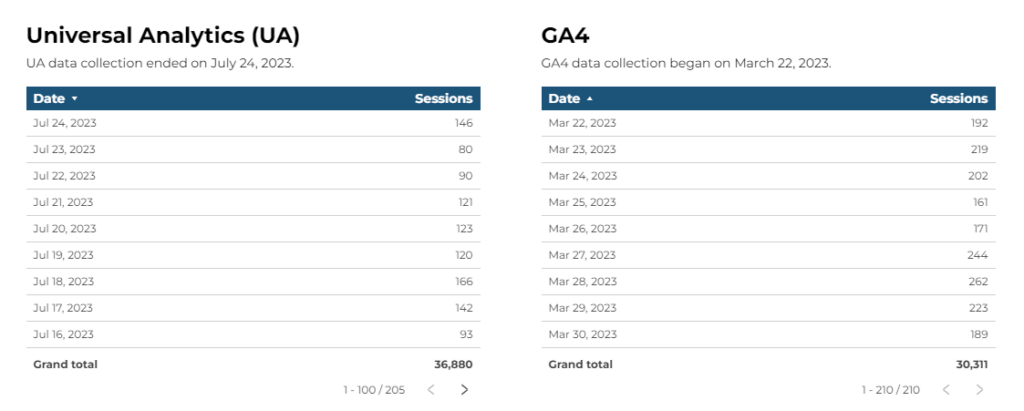Click the 30,311 grand total value
Screen dimensions: 1024x411
(x=971, y=365)
